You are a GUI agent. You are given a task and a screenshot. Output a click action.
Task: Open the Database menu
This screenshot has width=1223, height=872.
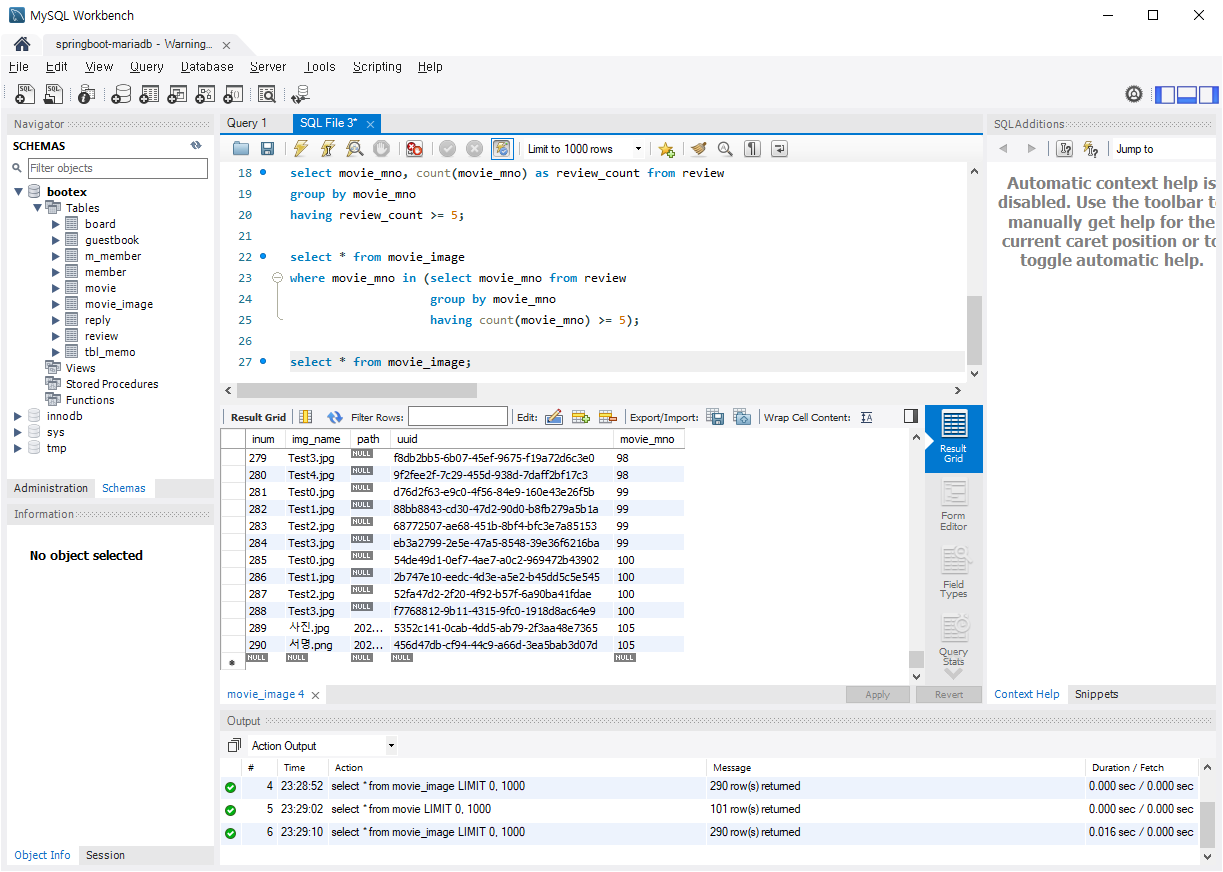pos(207,67)
